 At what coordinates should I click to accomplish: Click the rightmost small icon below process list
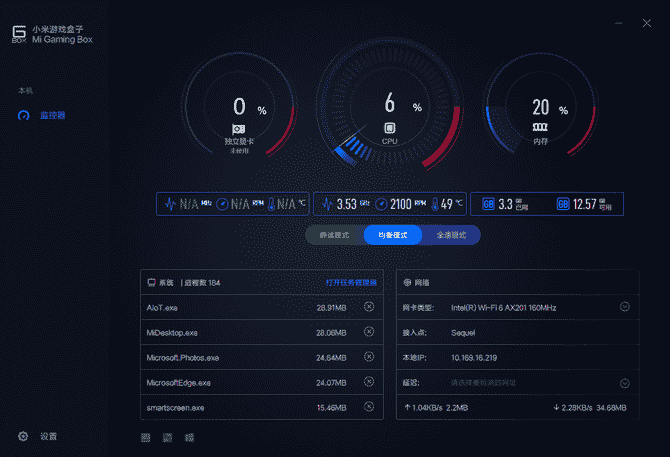coord(189,437)
